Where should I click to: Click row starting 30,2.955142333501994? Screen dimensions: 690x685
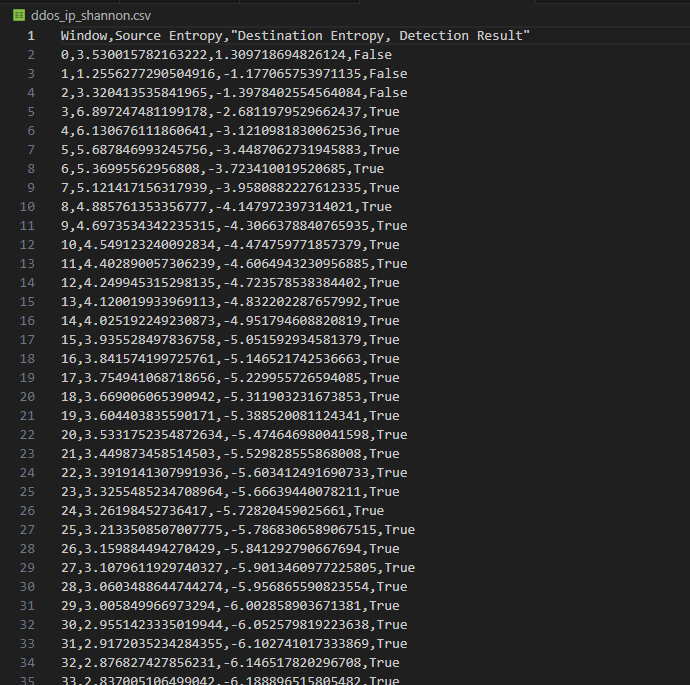point(234,624)
